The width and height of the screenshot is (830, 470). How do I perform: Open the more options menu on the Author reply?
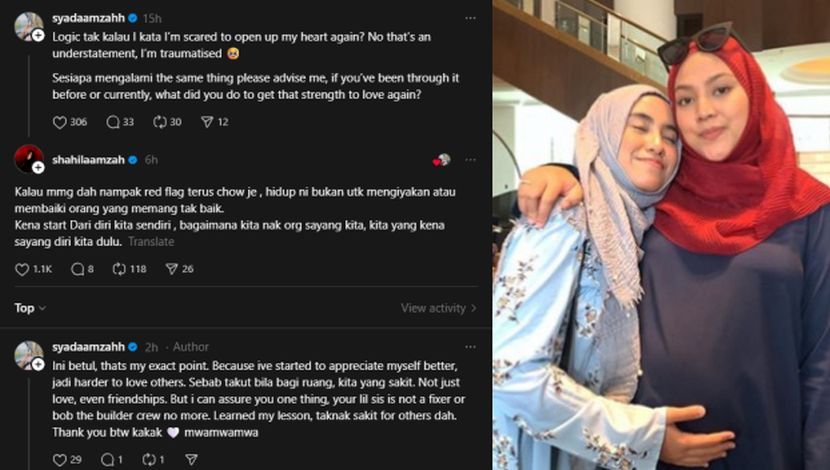click(x=470, y=347)
